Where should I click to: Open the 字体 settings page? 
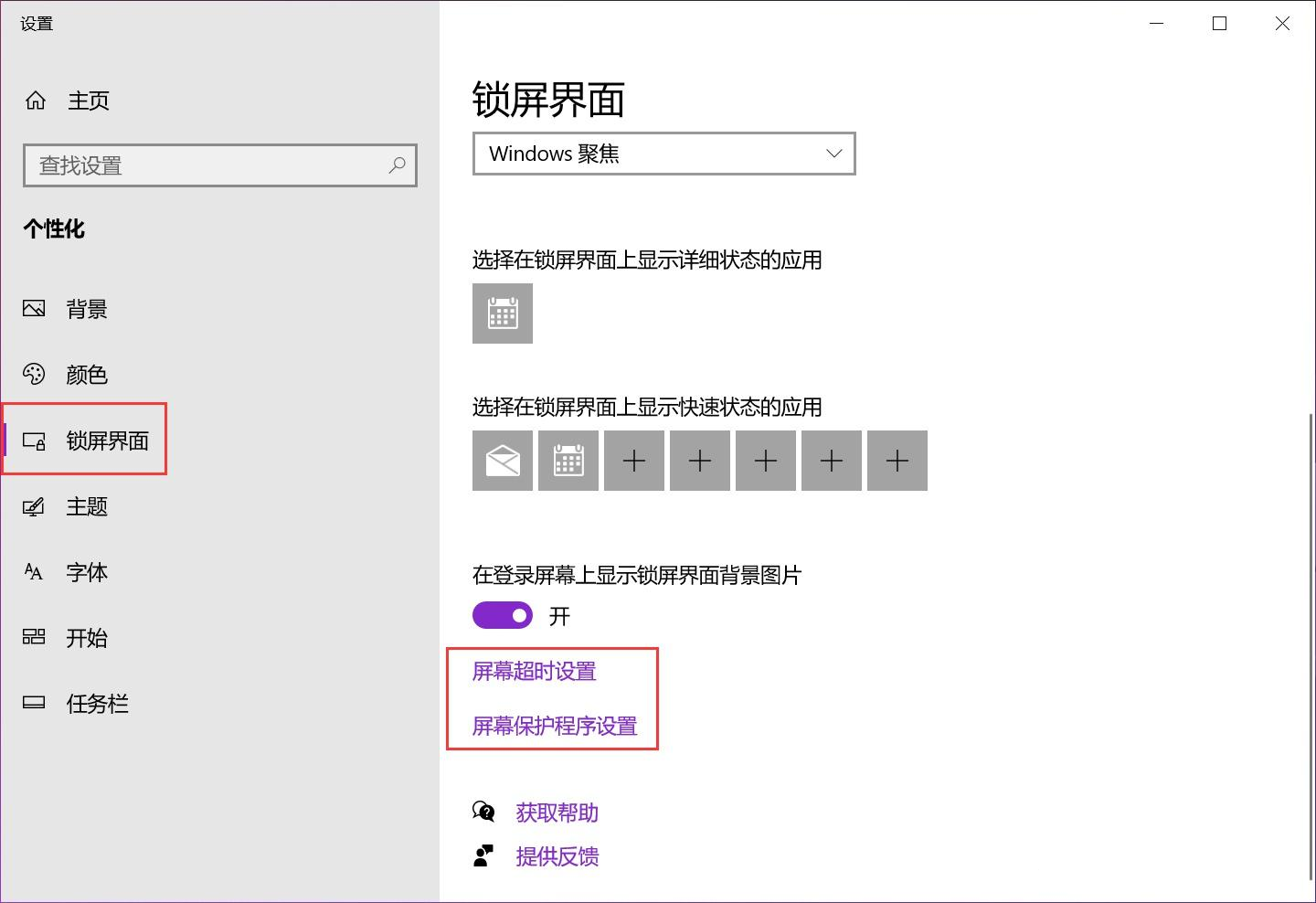pyautogui.click(x=219, y=572)
